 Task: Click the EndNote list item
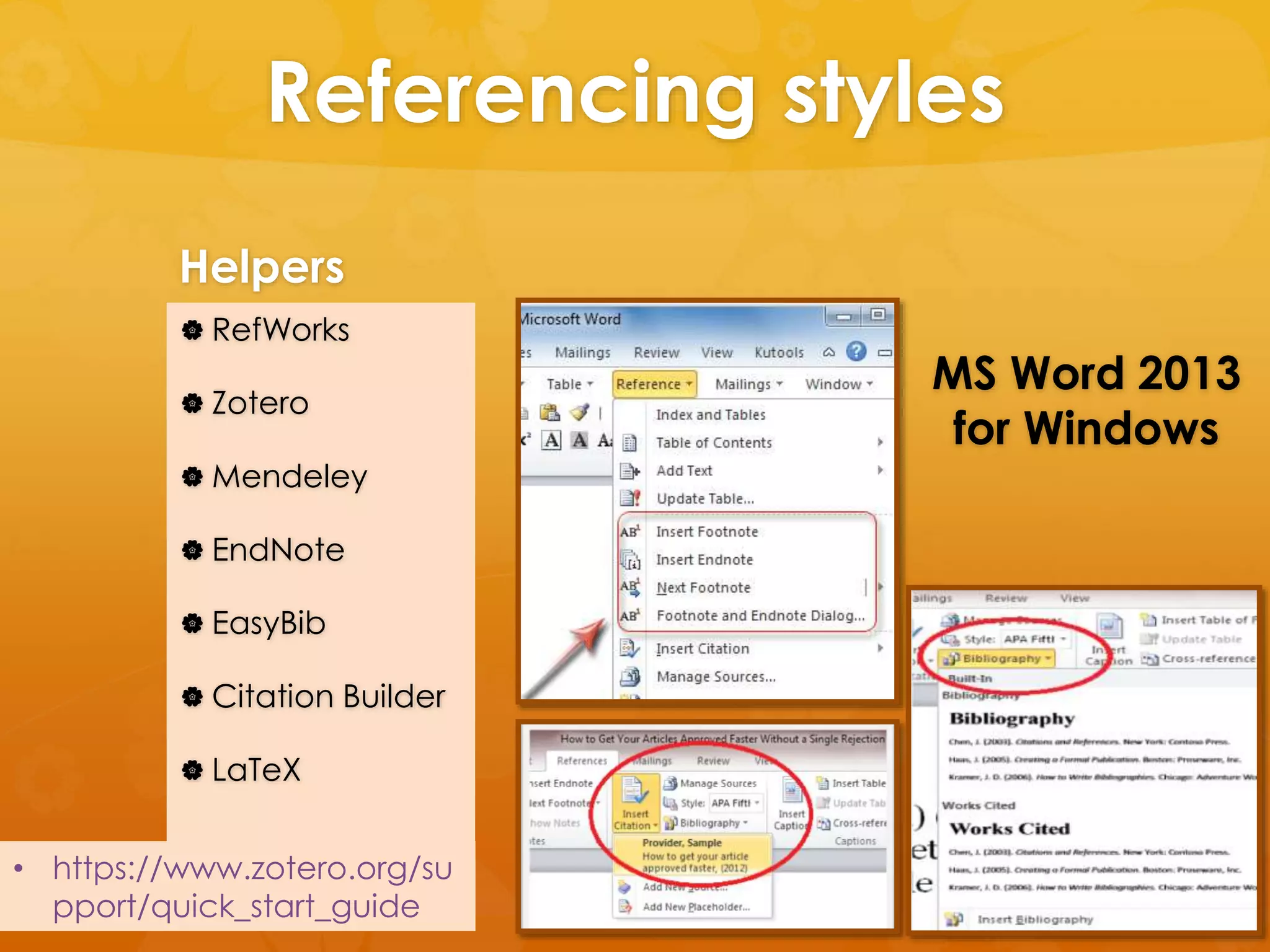278,550
